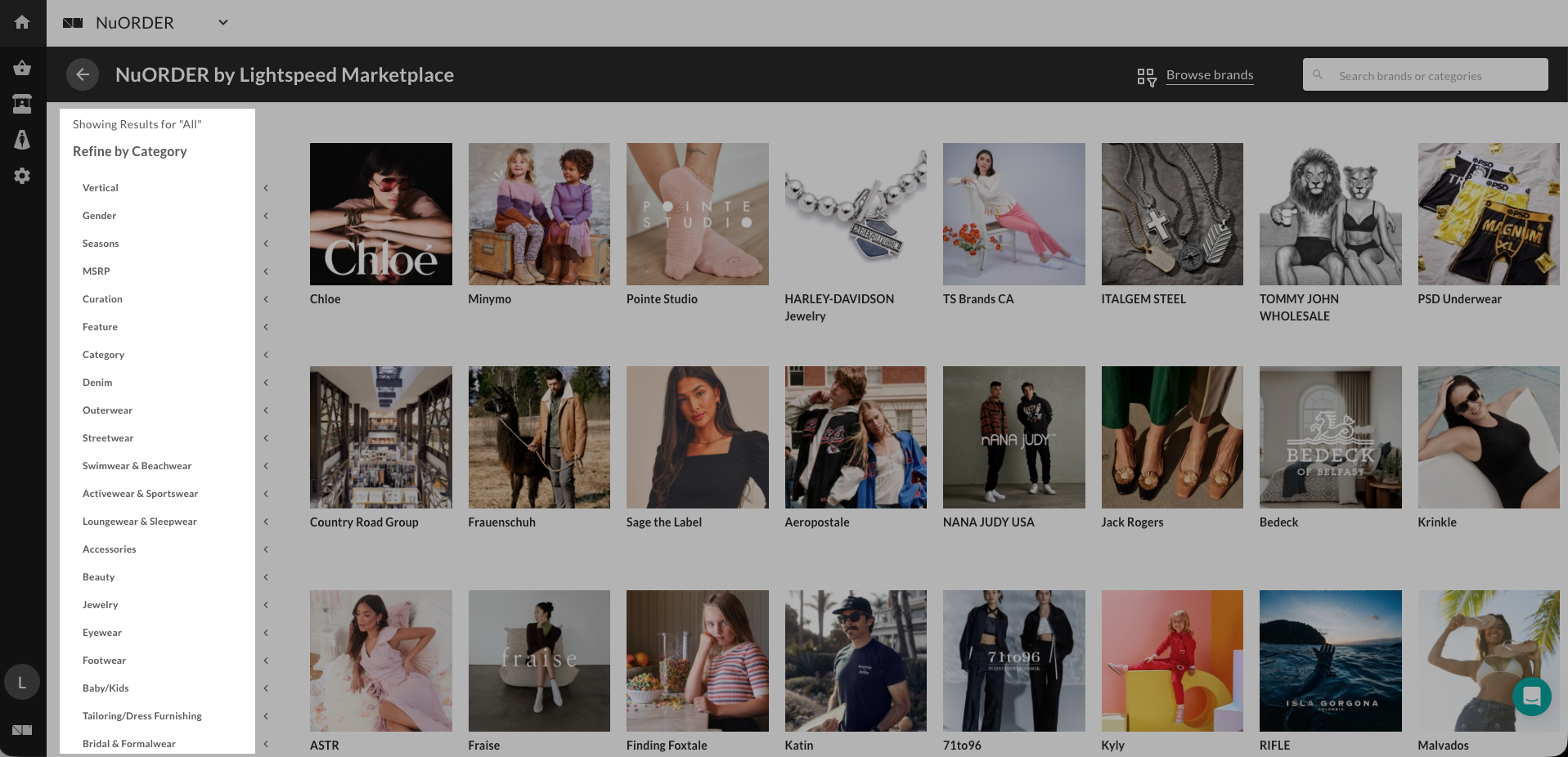The height and width of the screenshot is (757, 1568).
Task: Expand the Seasons filter chevron
Action: click(x=266, y=244)
